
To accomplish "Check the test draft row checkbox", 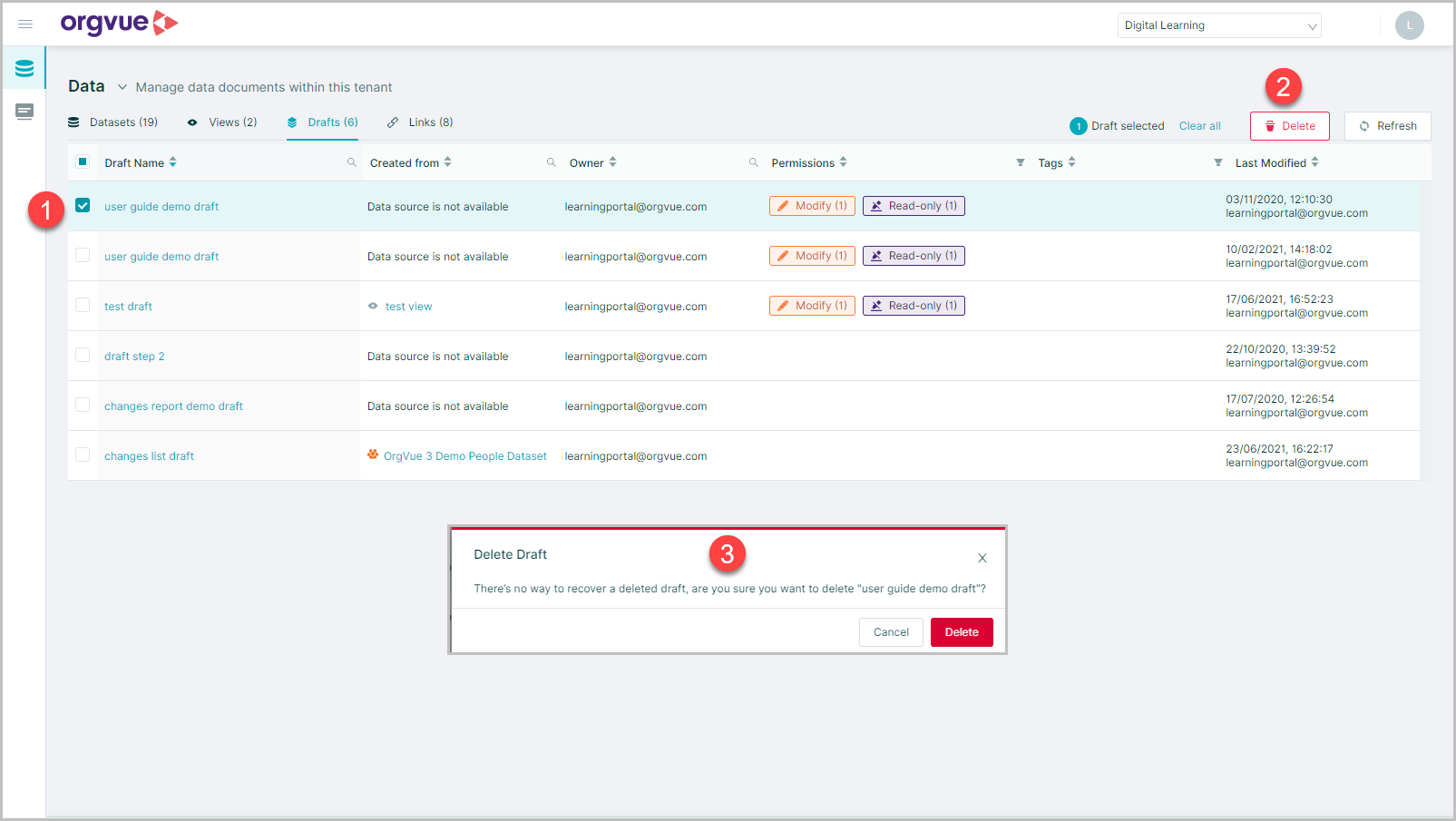I will point(83,305).
